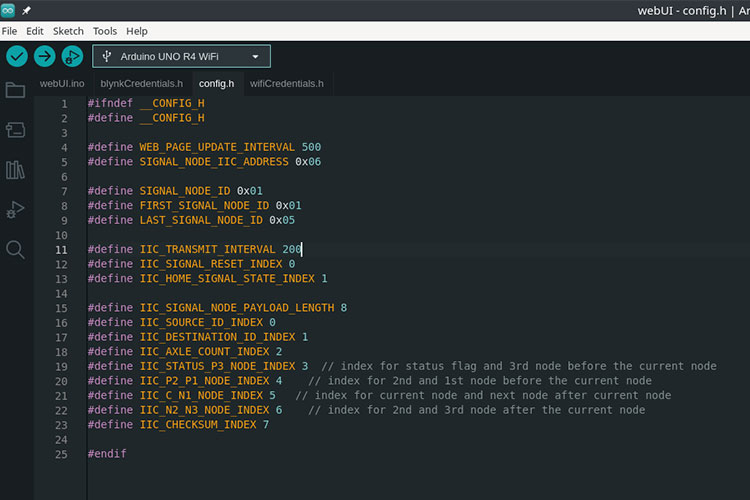Click the #ifndef __CONFIG_H line
This screenshot has width=750, height=500.
click(146, 103)
